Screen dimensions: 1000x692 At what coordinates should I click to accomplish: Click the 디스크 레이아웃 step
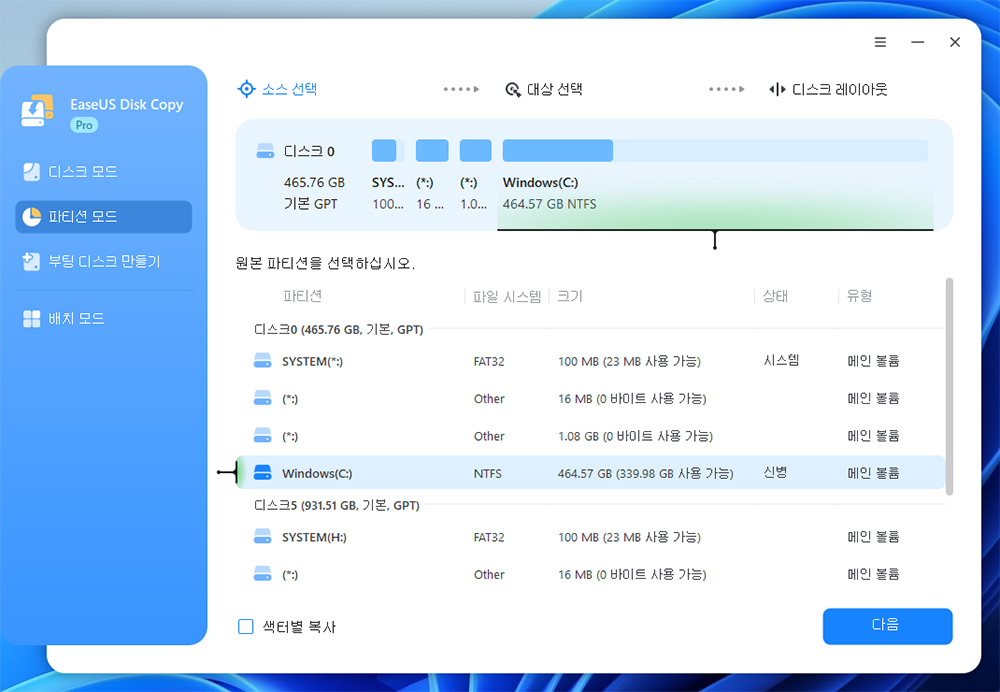(x=828, y=89)
